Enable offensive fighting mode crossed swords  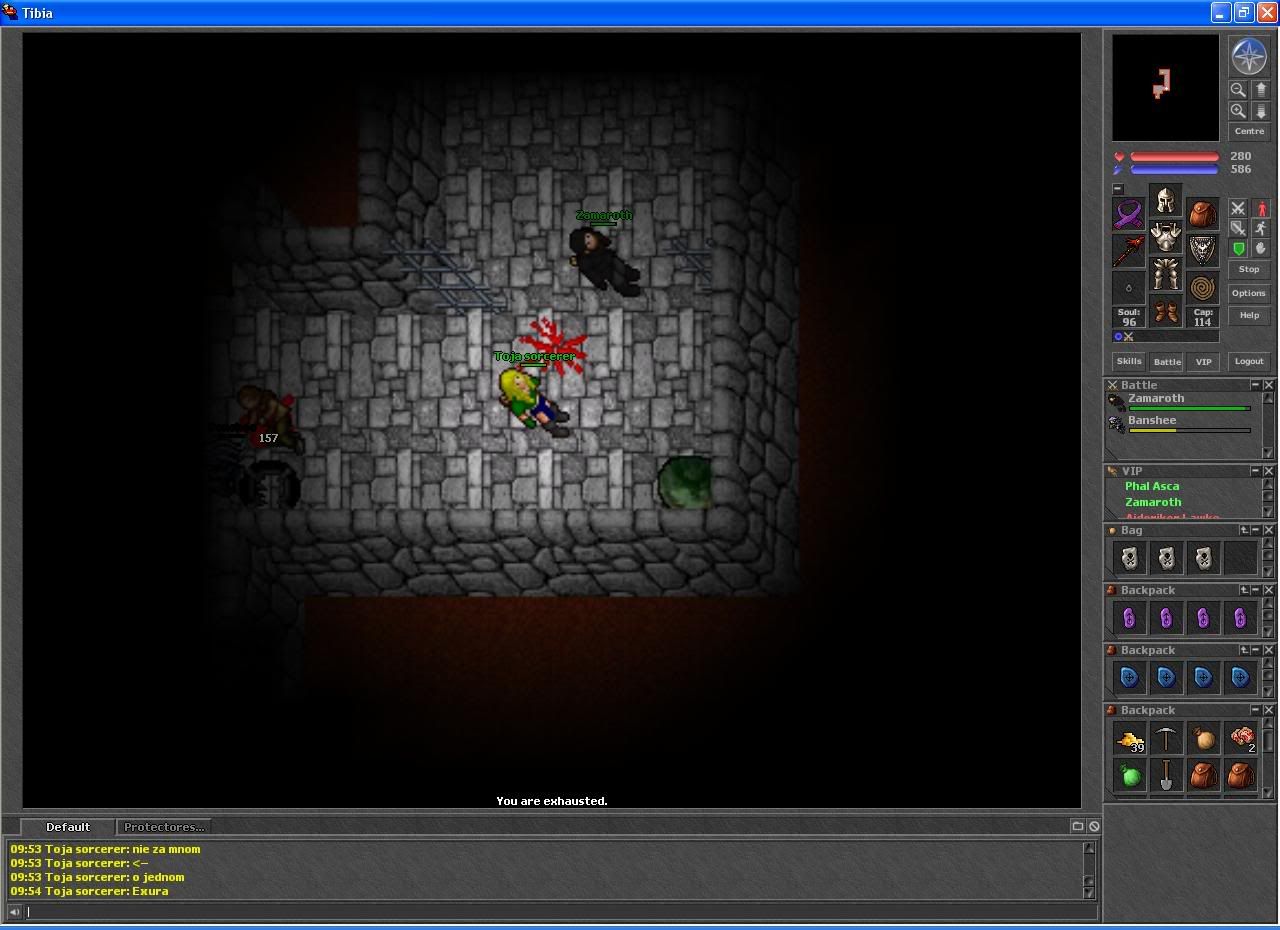click(1238, 208)
